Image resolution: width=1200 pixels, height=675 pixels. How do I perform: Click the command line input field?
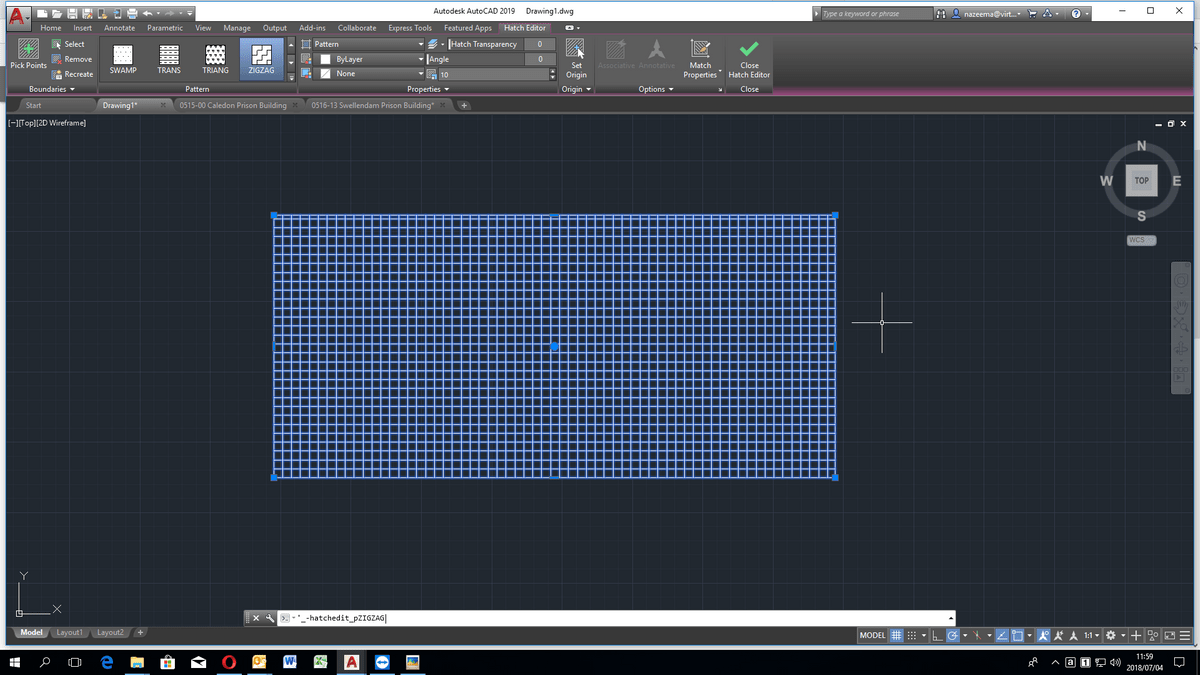point(500,617)
